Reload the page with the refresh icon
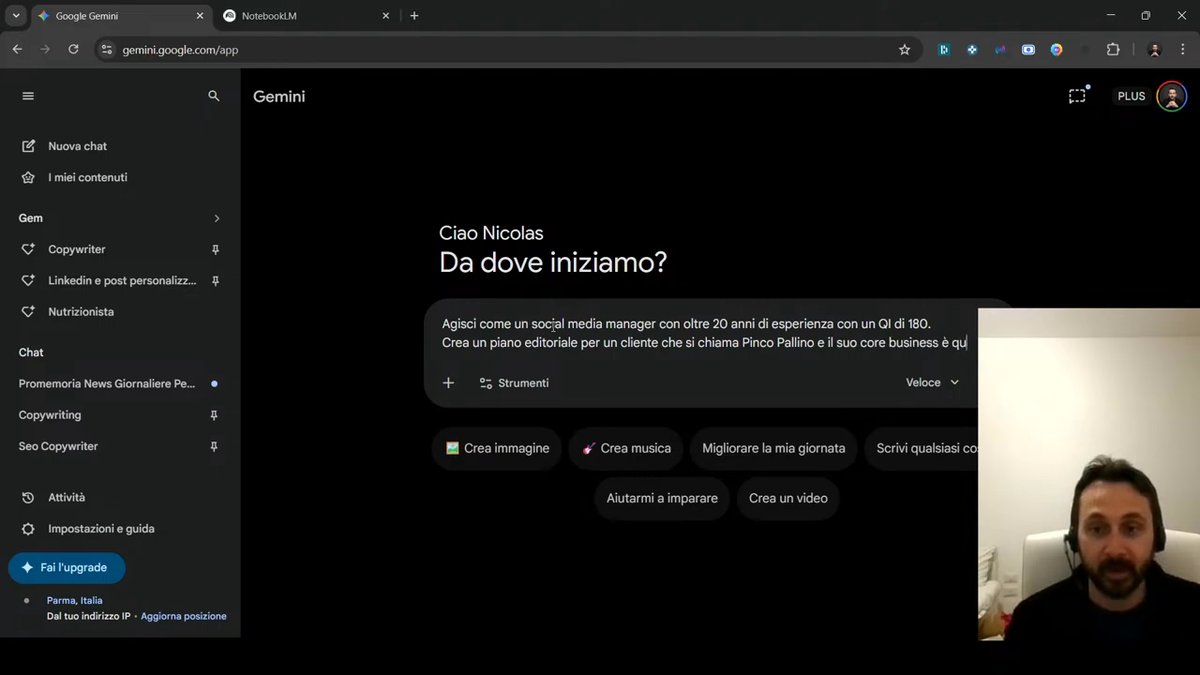 73,49
